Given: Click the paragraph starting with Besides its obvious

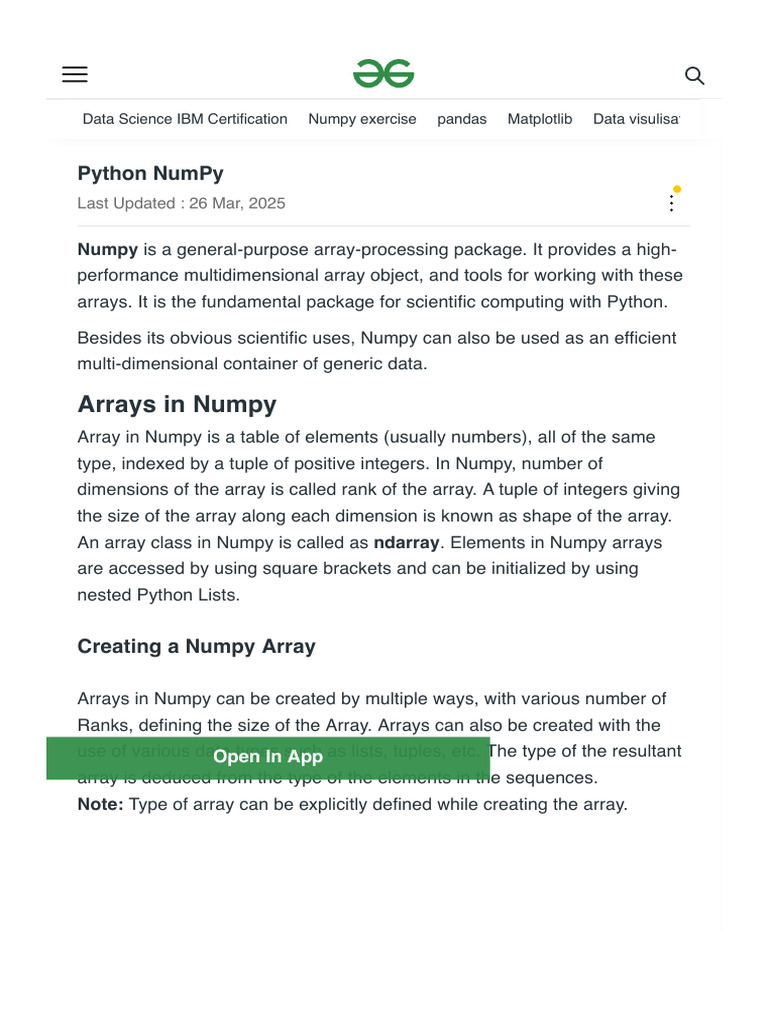Looking at the screenshot, I should click(376, 350).
